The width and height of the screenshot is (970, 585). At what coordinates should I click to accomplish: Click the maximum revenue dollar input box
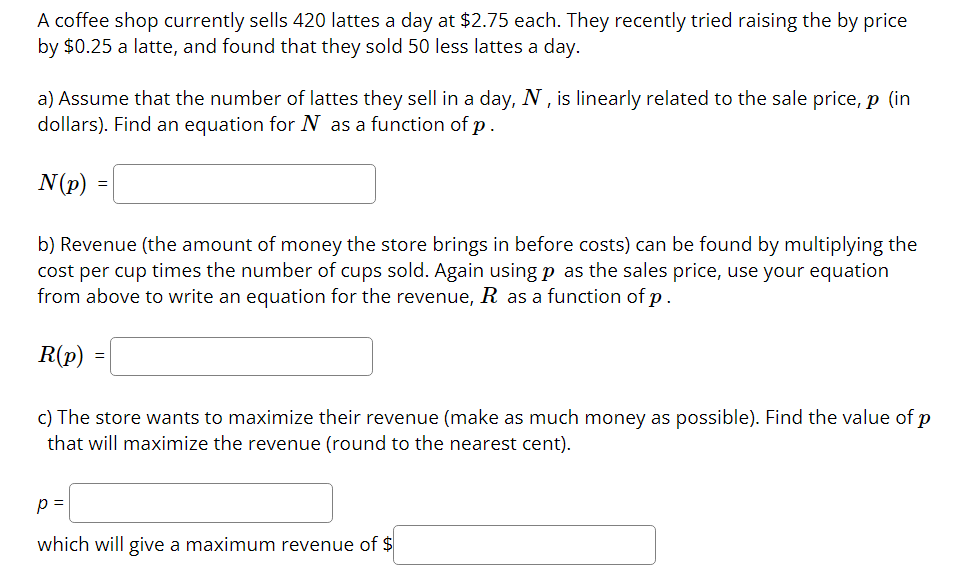(524, 544)
